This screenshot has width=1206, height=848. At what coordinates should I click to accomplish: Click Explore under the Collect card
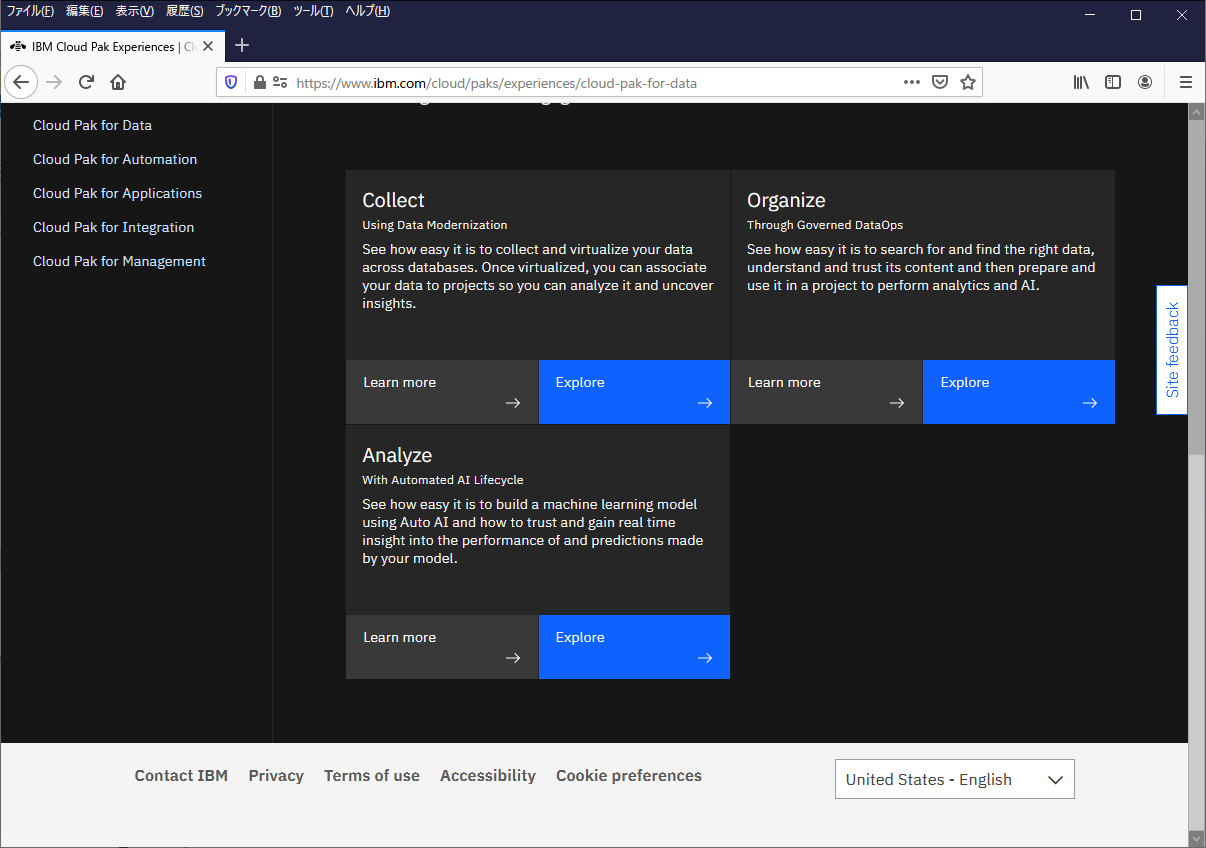pos(634,392)
